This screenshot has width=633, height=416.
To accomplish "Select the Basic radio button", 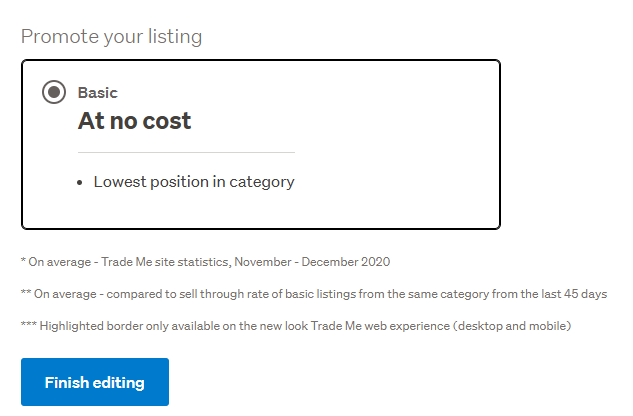I will [54, 93].
